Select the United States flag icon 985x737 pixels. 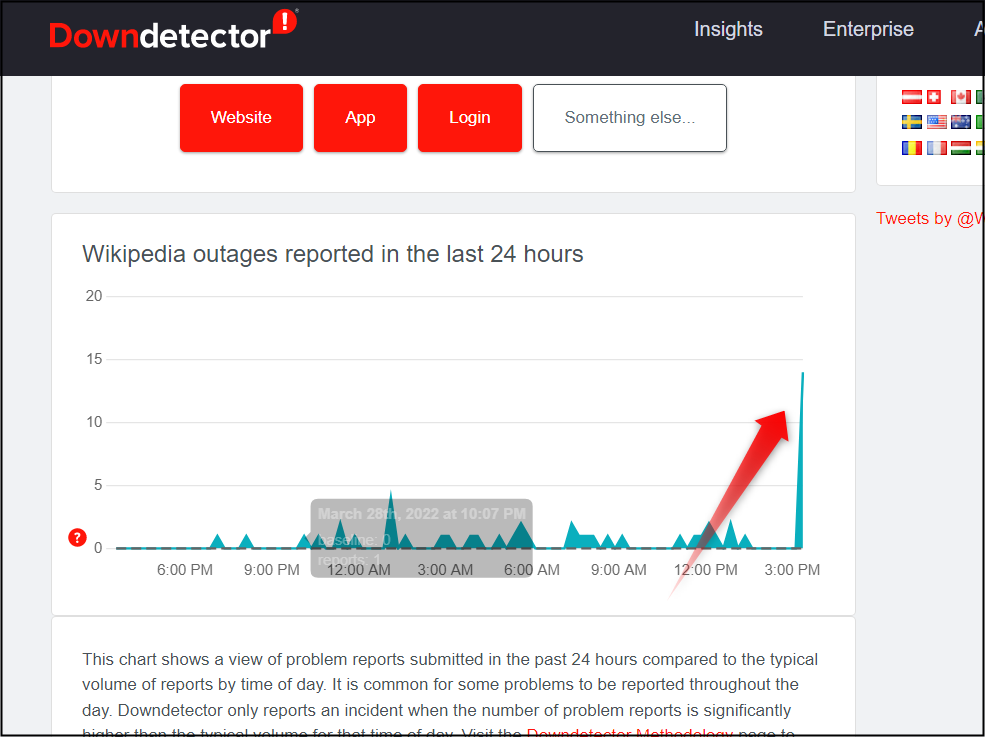tap(936, 122)
